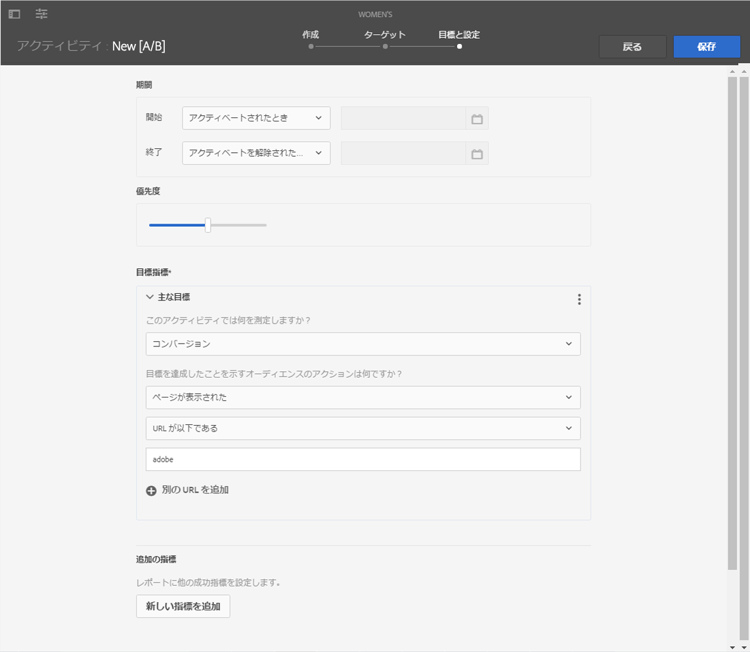
Task: Open the 開始 dropdown アクティベートされたとき
Action: pyautogui.click(x=256, y=118)
